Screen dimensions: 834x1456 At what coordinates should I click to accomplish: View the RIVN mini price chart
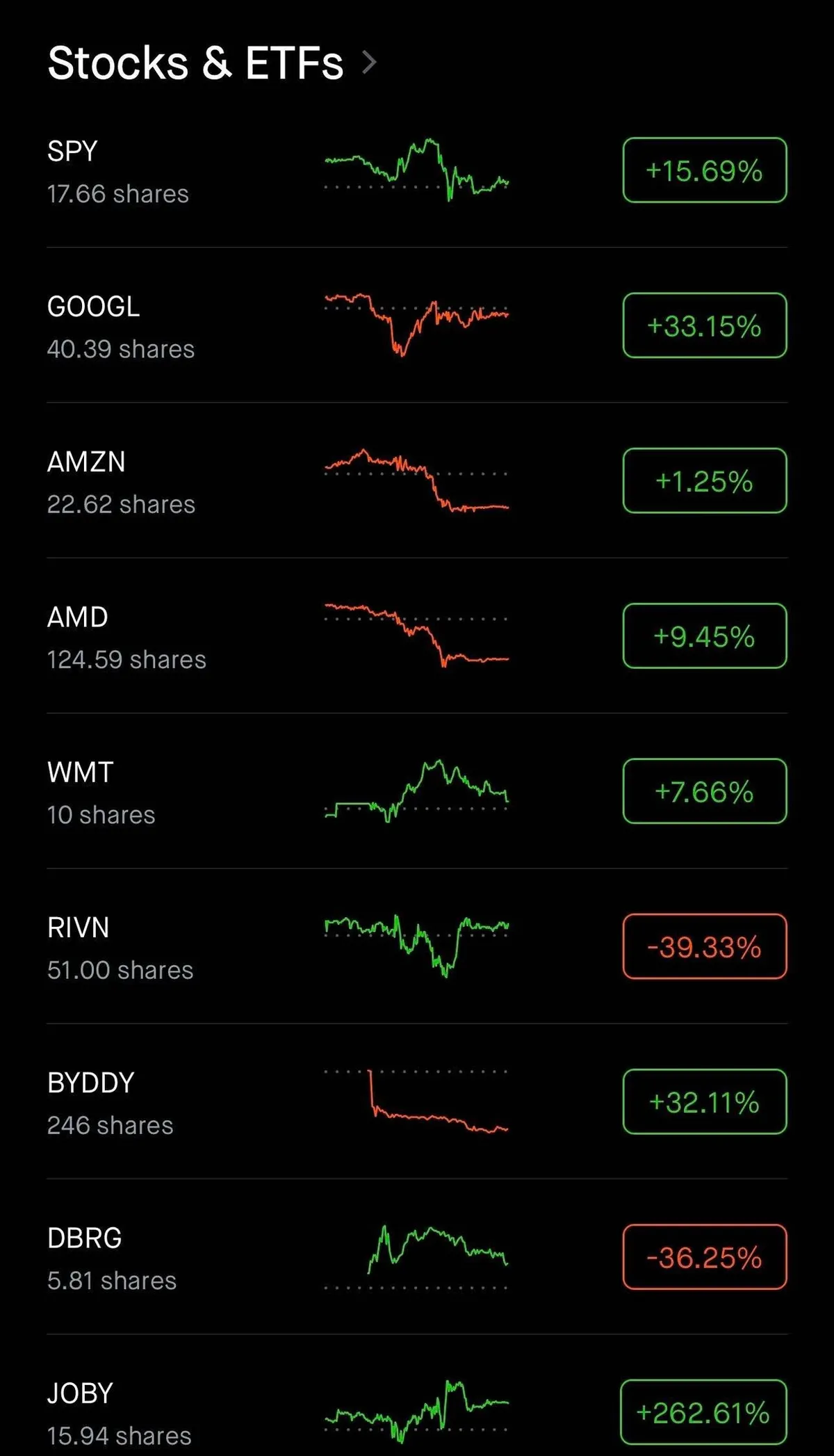coord(416,944)
